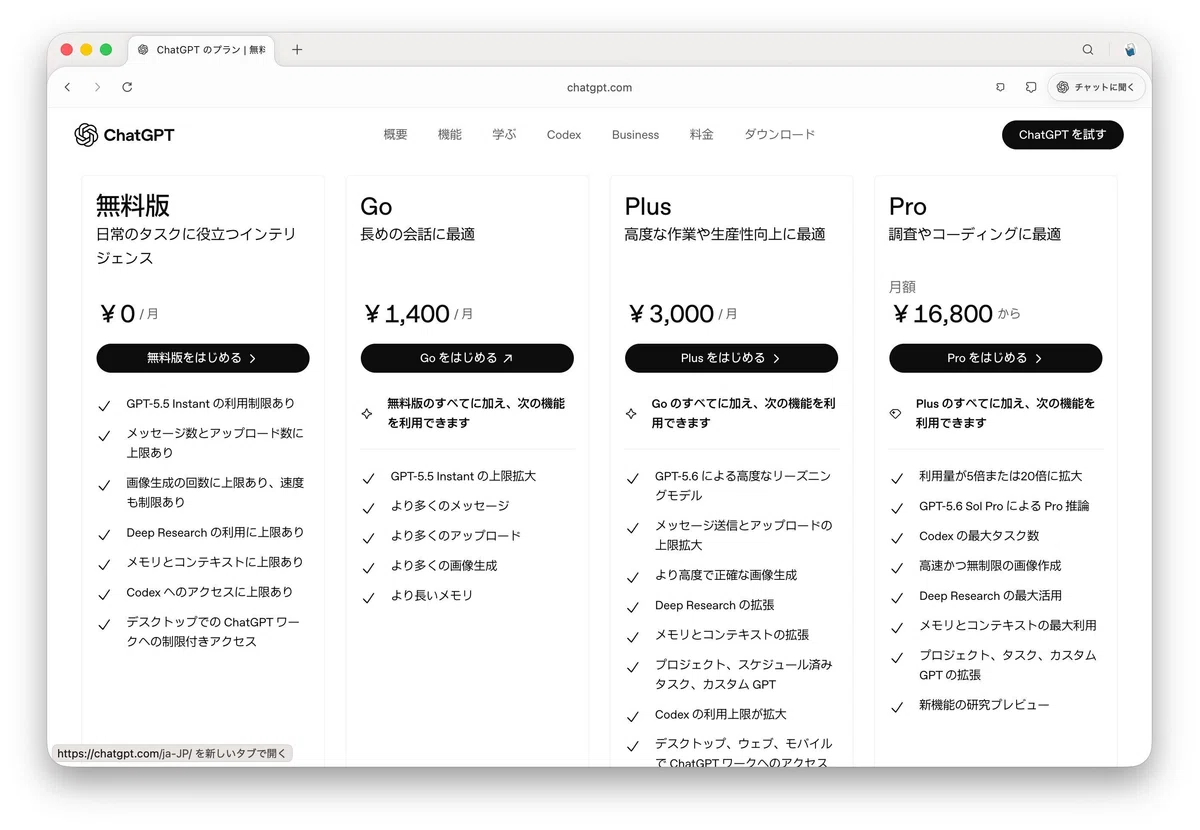Open a new tab with the plus icon
Image resolution: width=1200 pixels, height=830 pixels.
pyautogui.click(x=297, y=50)
